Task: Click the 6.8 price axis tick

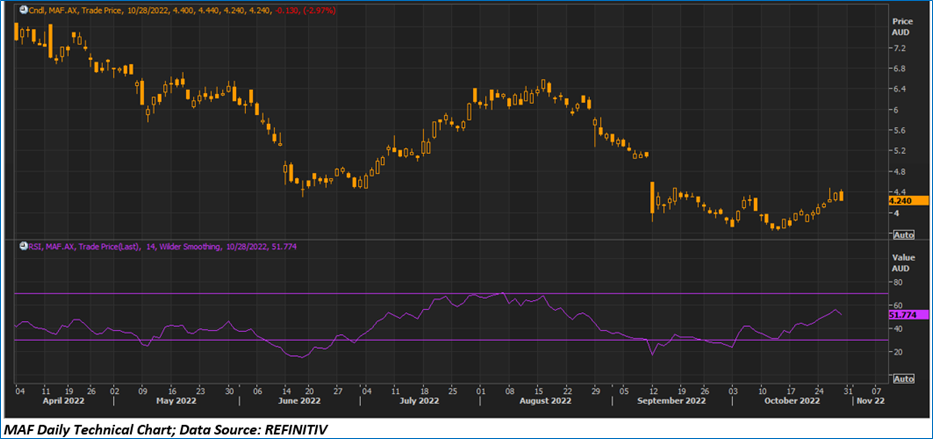Action: click(x=898, y=68)
